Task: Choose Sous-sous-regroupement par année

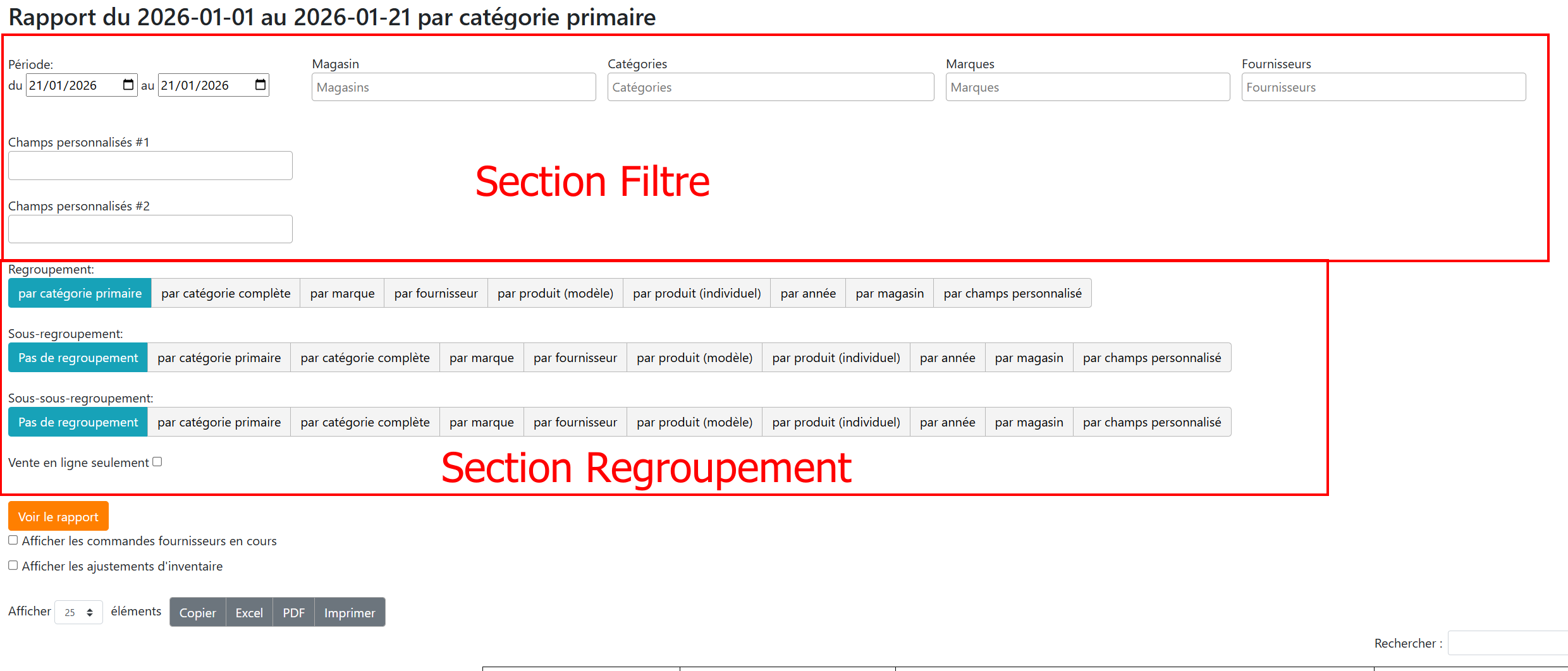Action: coord(947,422)
